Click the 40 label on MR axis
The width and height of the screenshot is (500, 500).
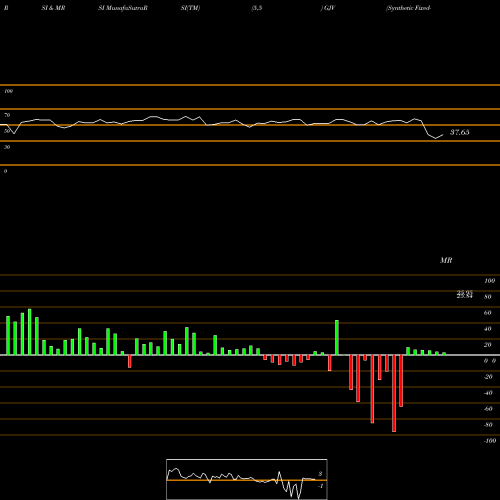click(488, 329)
